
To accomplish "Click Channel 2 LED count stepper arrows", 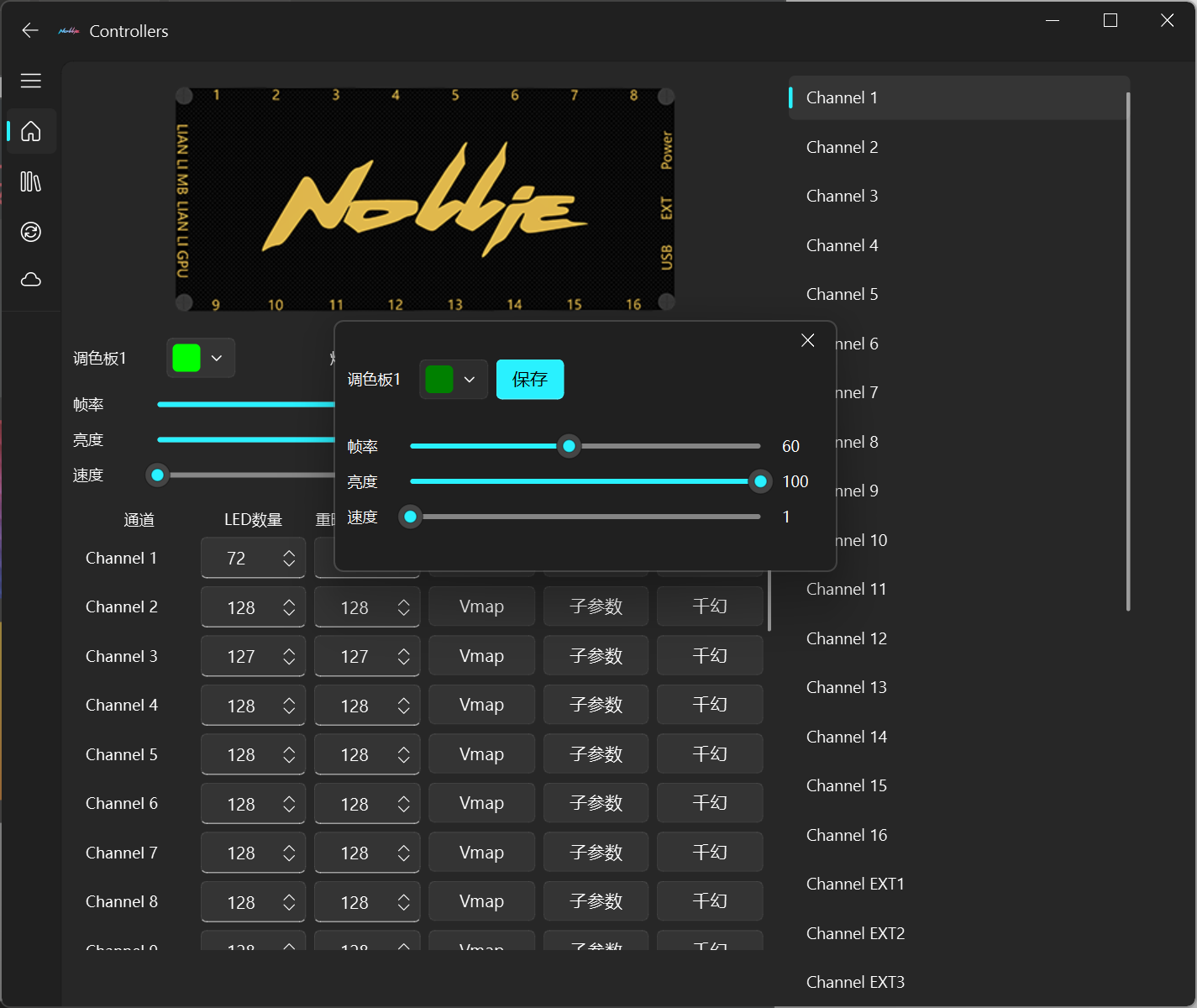I will coord(289,607).
